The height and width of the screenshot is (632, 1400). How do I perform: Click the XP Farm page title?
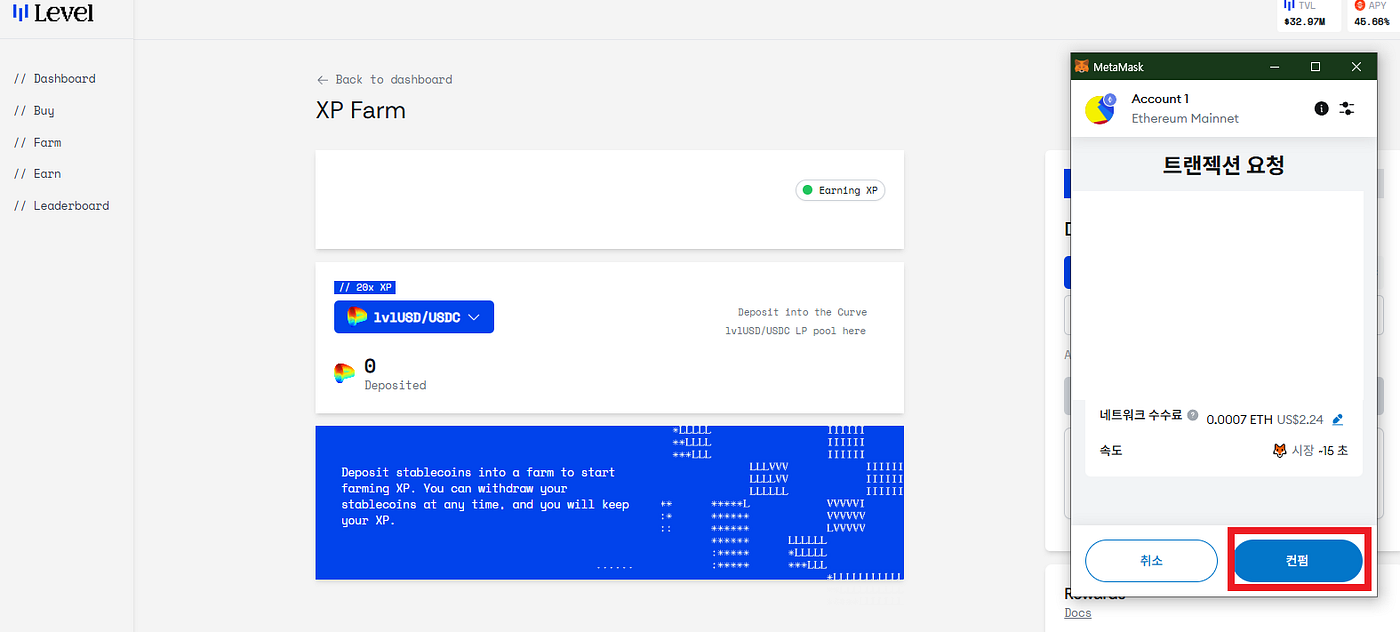(x=361, y=110)
